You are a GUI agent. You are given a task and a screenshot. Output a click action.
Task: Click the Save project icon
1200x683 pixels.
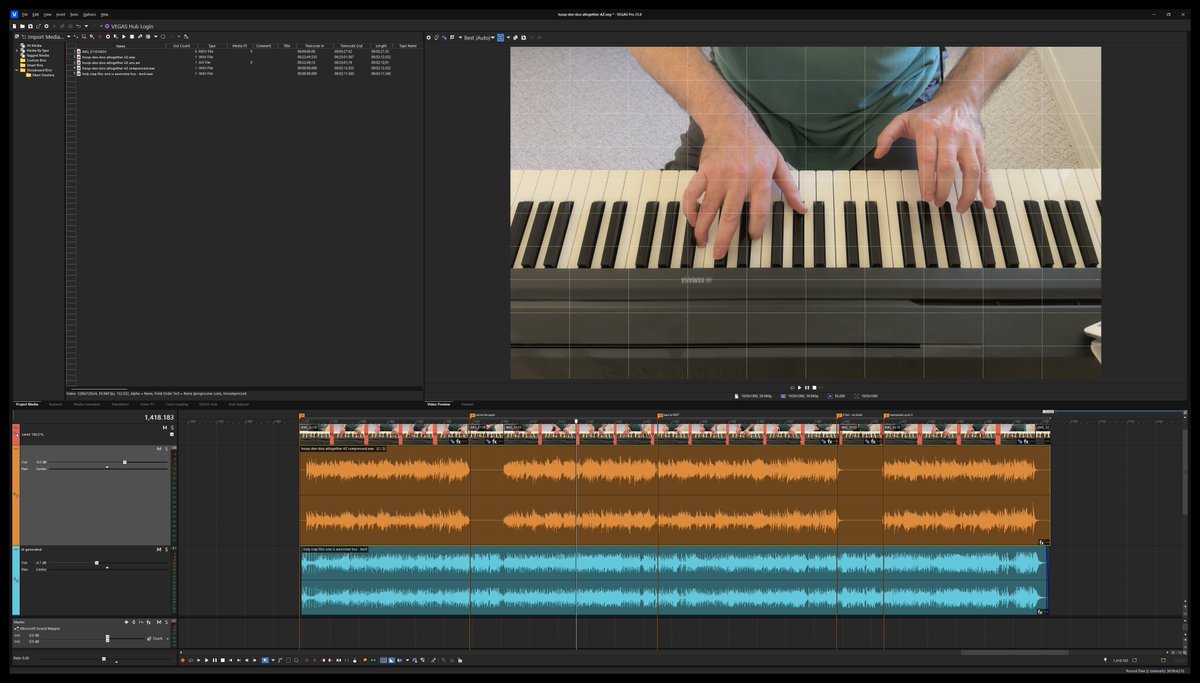point(30,26)
